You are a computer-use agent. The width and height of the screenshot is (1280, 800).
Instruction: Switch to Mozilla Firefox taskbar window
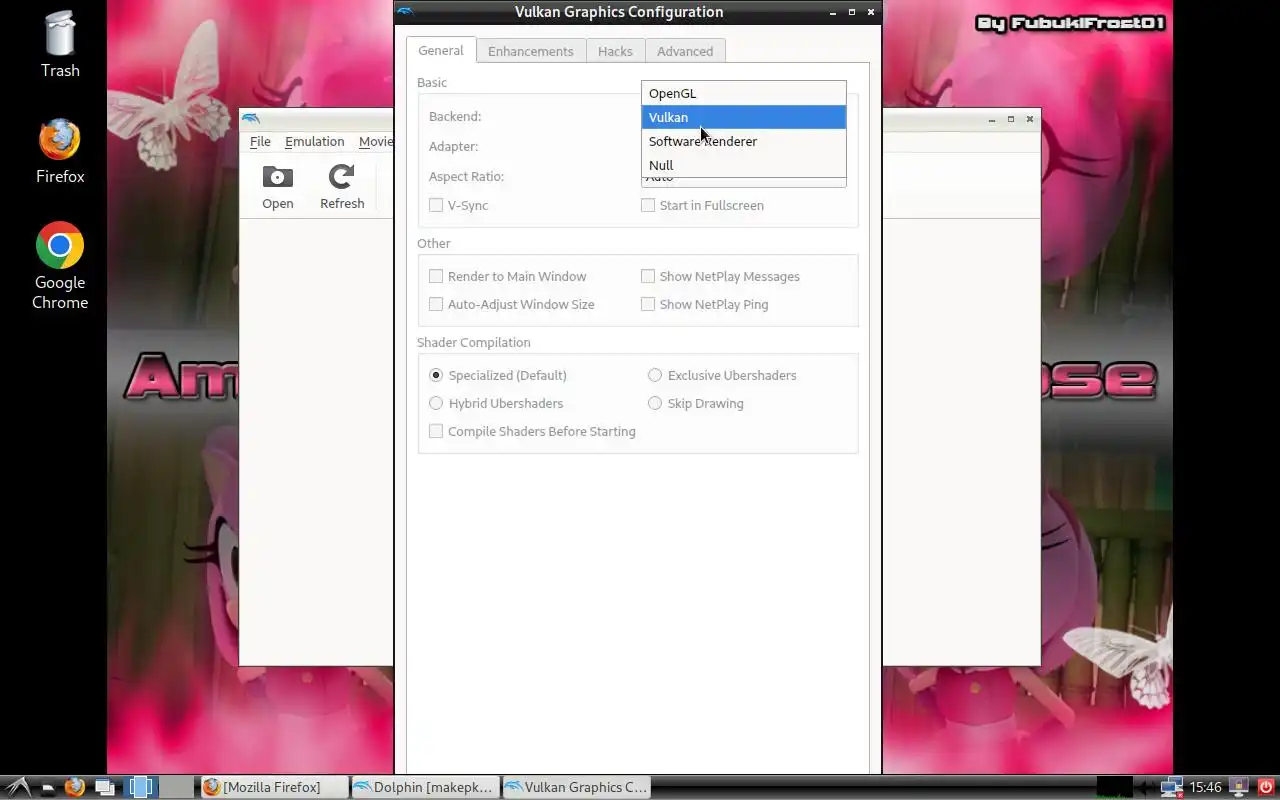point(274,787)
